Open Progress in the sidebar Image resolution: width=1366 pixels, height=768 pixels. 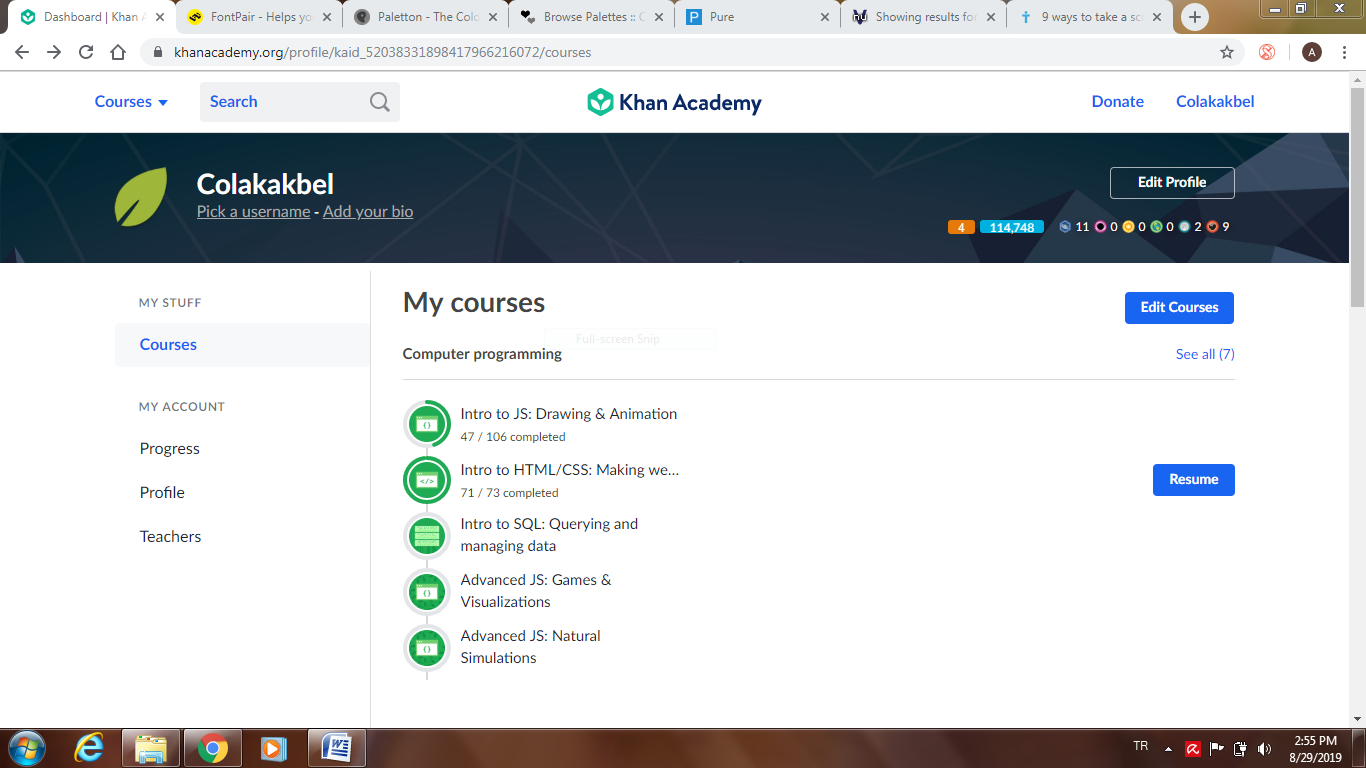[170, 449]
